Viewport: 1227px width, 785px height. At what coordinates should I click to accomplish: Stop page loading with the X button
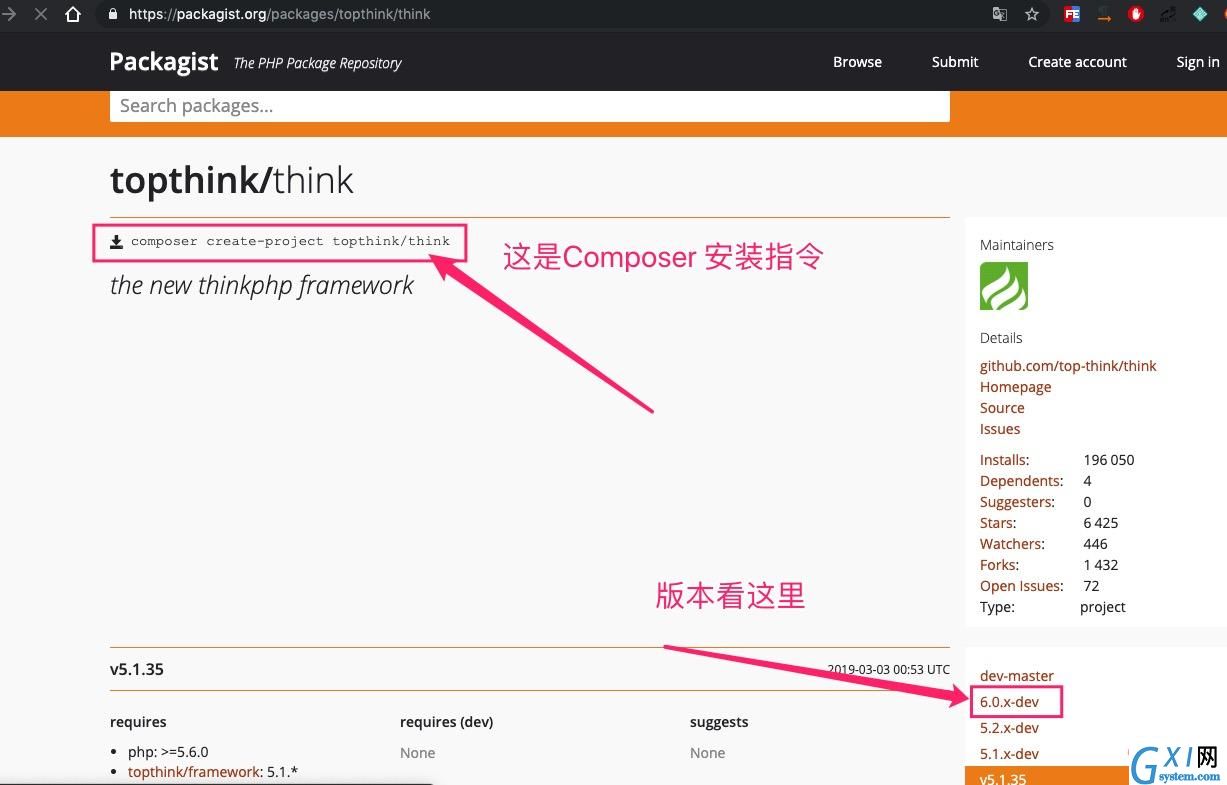coord(41,15)
